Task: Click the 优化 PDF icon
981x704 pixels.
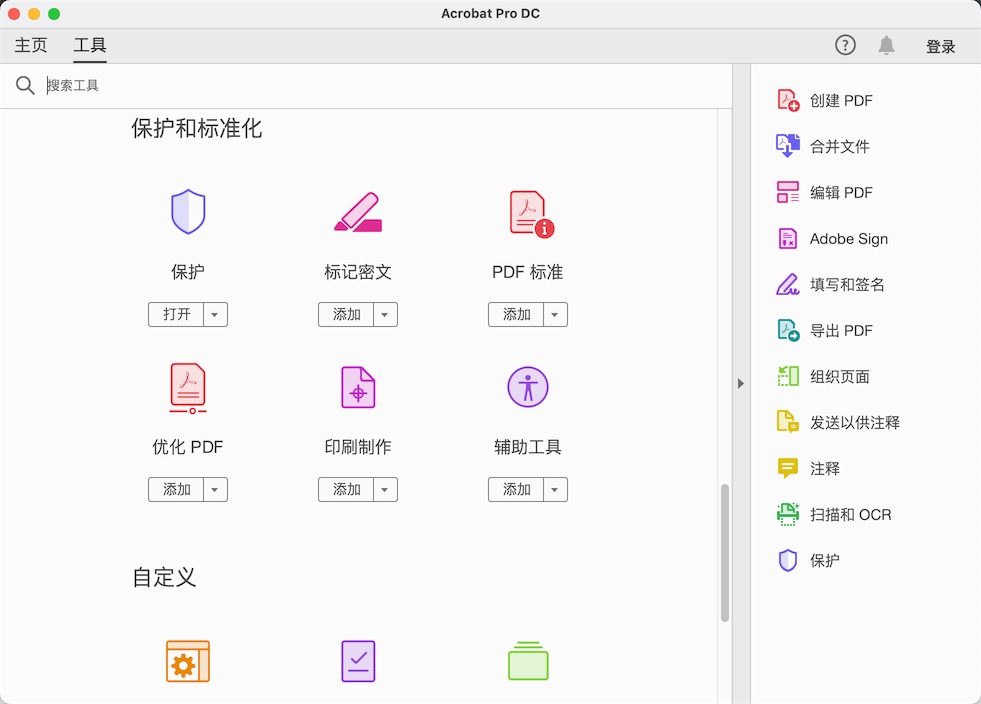Action: coord(188,388)
